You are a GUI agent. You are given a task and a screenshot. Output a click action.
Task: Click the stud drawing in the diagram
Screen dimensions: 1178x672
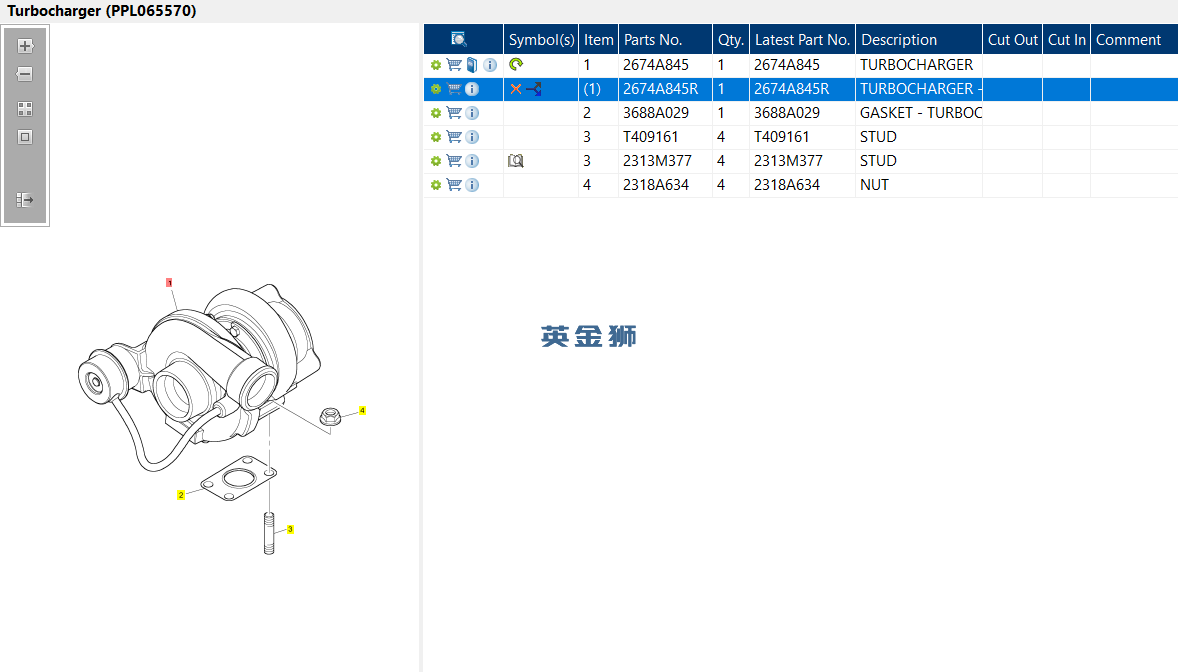pyautogui.click(x=269, y=533)
